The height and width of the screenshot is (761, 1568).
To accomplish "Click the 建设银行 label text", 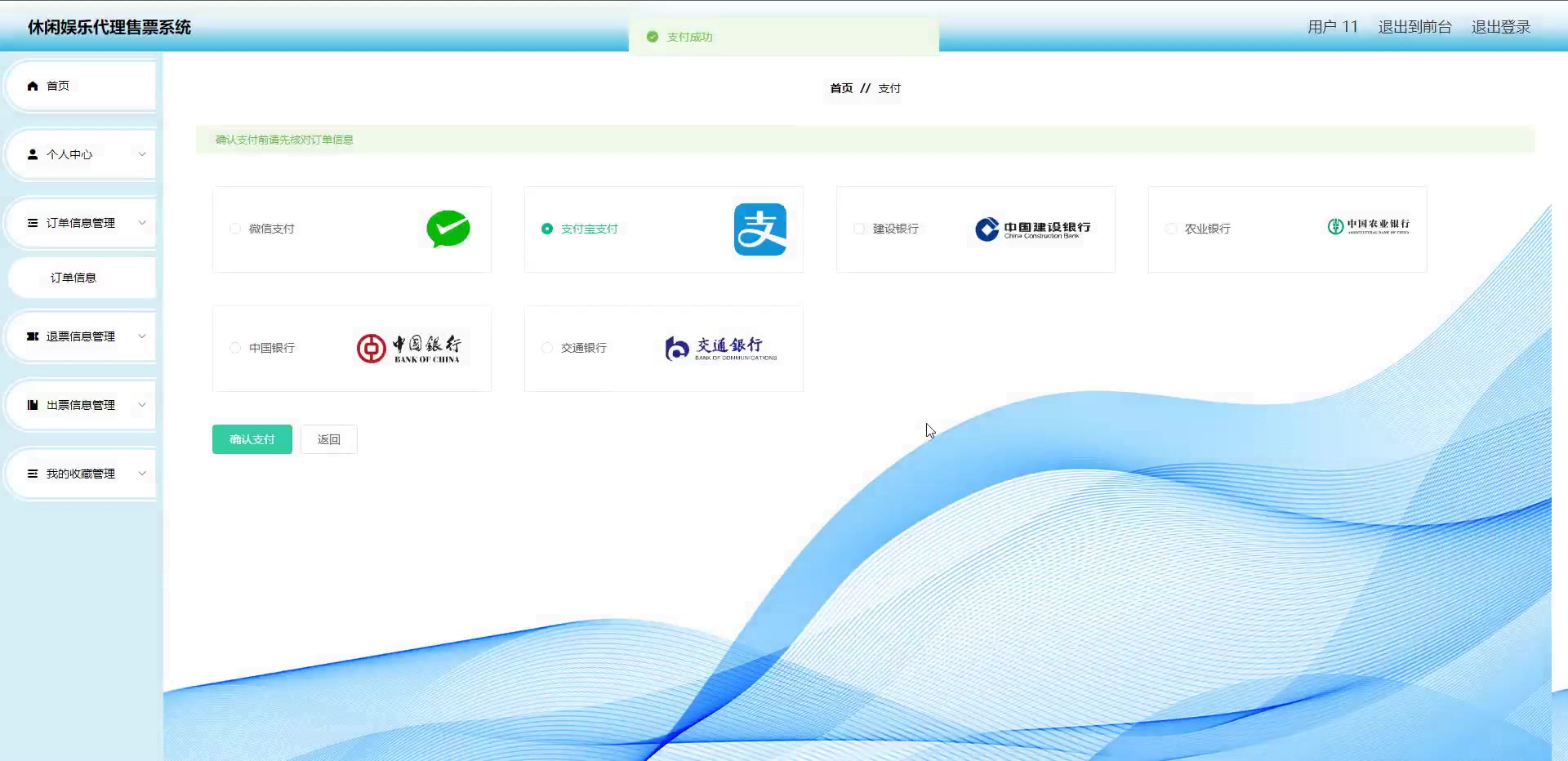I will click(x=896, y=229).
